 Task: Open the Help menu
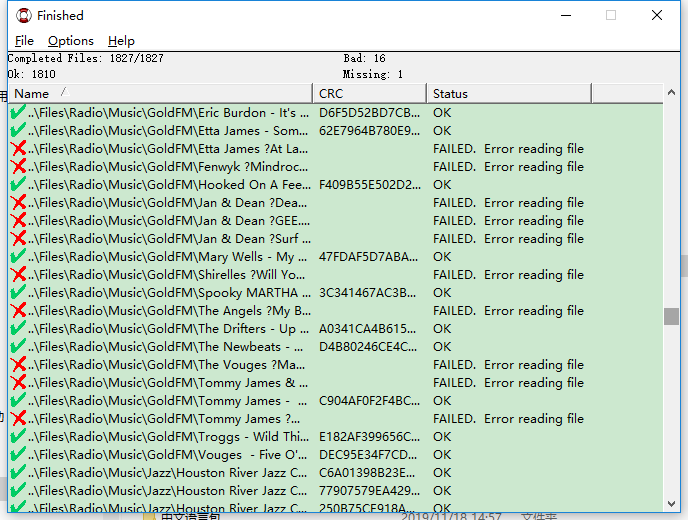click(x=121, y=41)
